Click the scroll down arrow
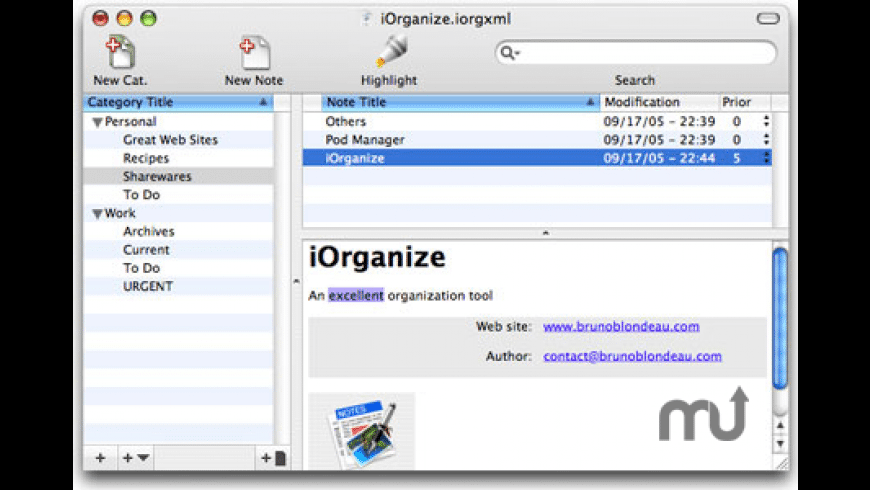Viewport: 870px width, 490px height. (x=780, y=443)
